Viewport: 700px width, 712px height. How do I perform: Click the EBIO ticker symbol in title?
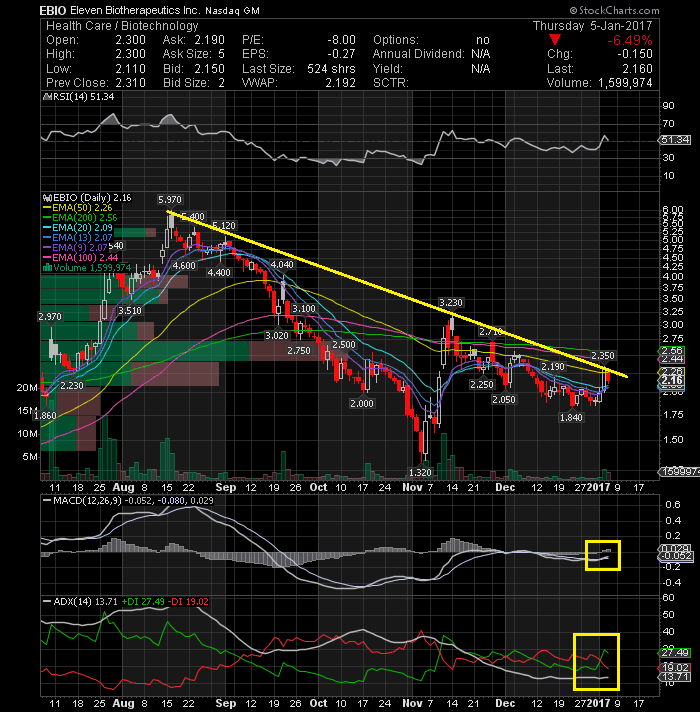[53, 10]
